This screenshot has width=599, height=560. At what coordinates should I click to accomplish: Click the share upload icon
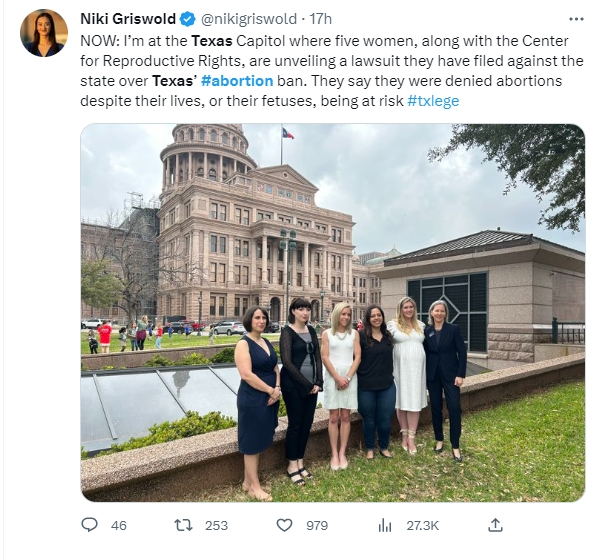[x=495, y=525]
